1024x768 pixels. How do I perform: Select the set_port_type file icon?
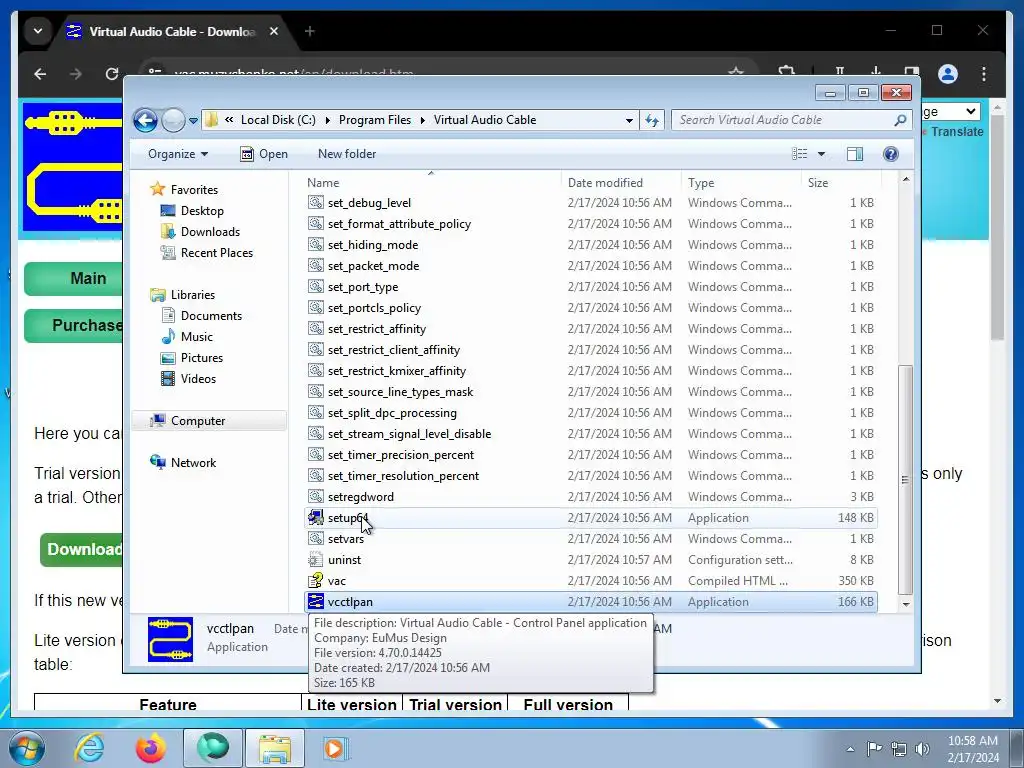pos(315,287)
